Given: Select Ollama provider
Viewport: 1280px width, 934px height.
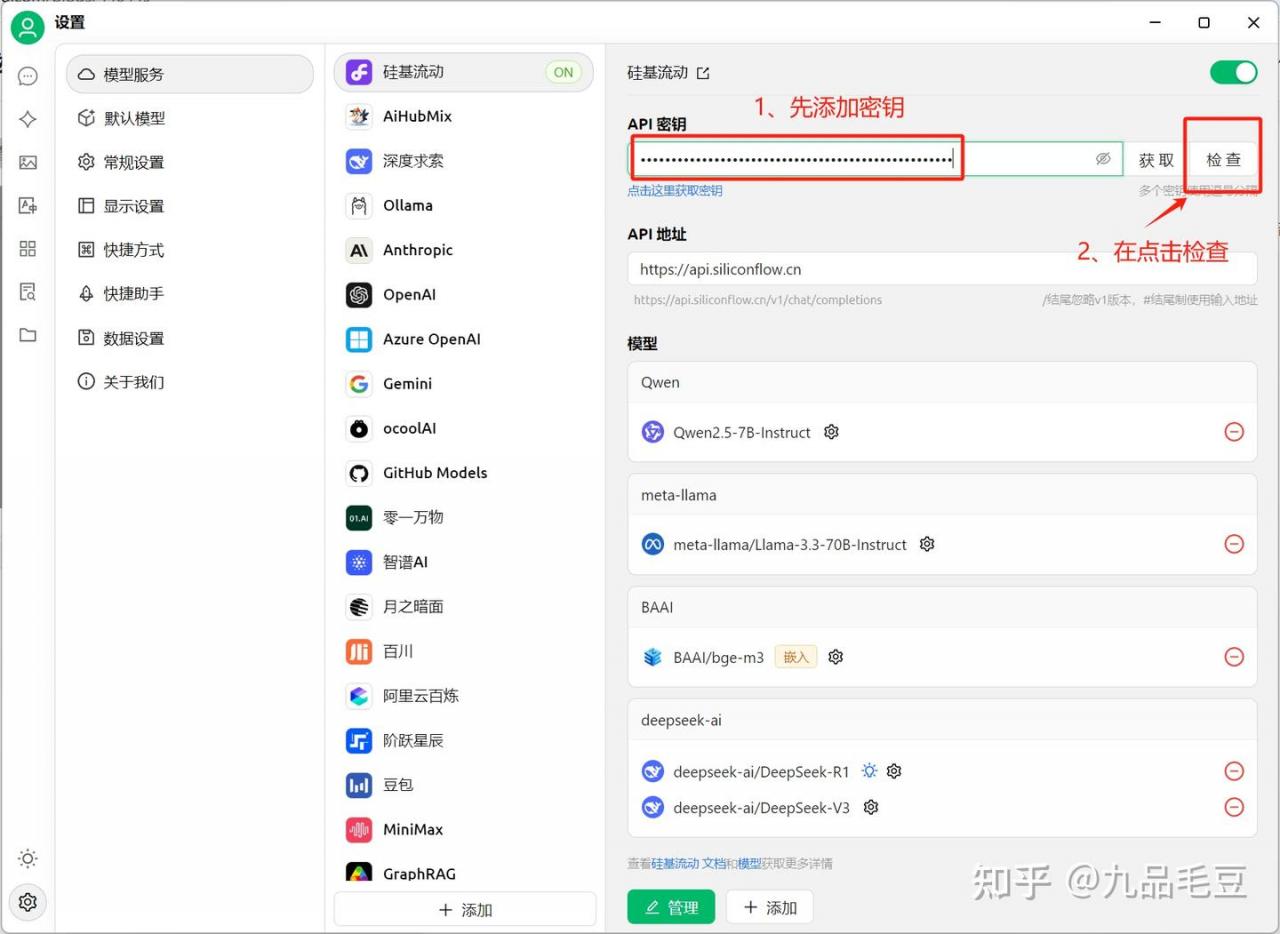Looking at the screenshot, I should pos(464,205).
